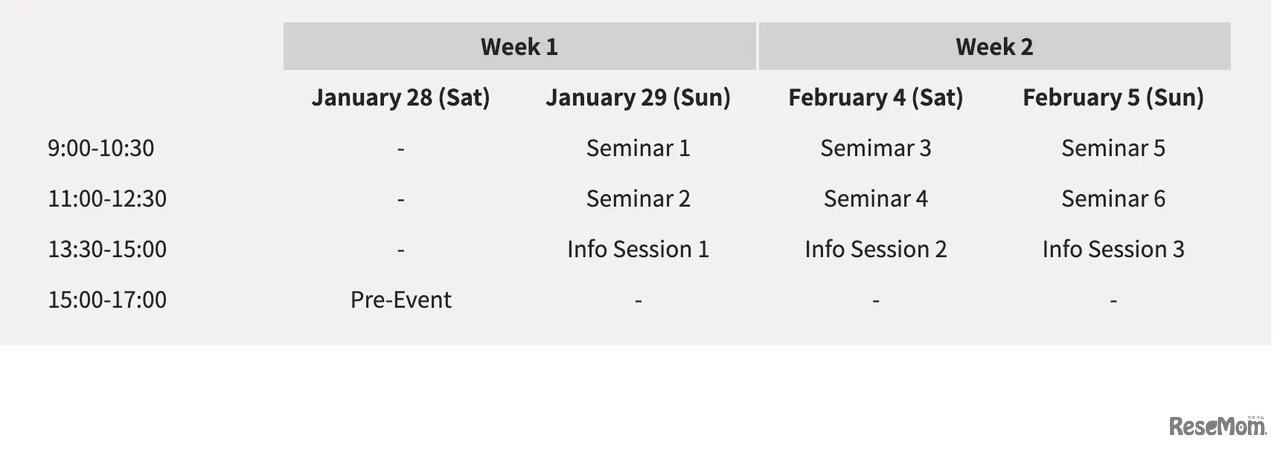1280x449 pixels.
Task: Click the February 5 (Sun) column header
Action: (x=1113, y=97)
